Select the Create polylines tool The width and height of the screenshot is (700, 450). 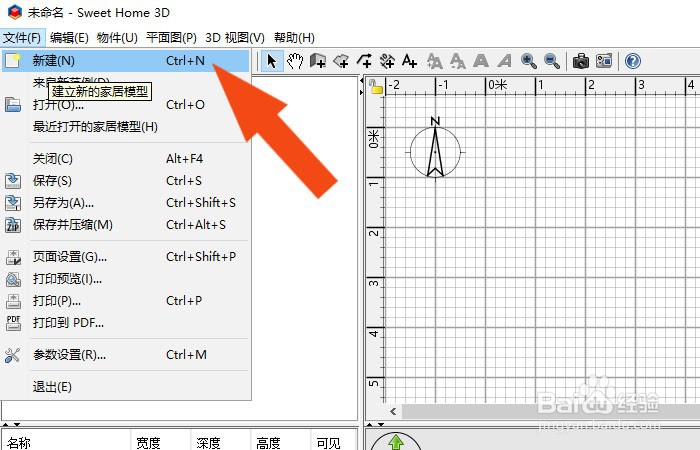[x=364, y=61]
